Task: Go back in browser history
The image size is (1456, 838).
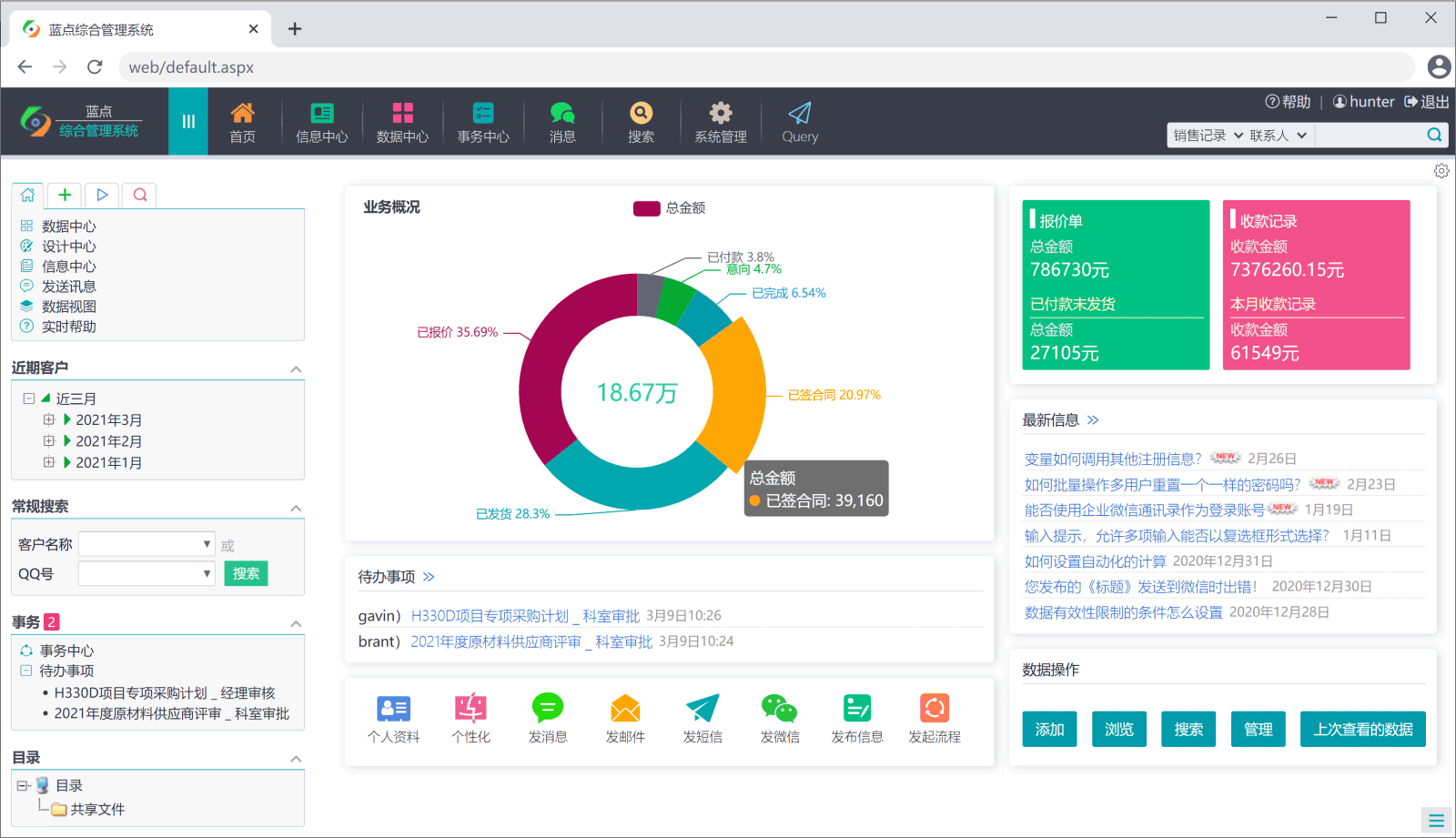Action: pyautogui.click(x=25, y=66)
